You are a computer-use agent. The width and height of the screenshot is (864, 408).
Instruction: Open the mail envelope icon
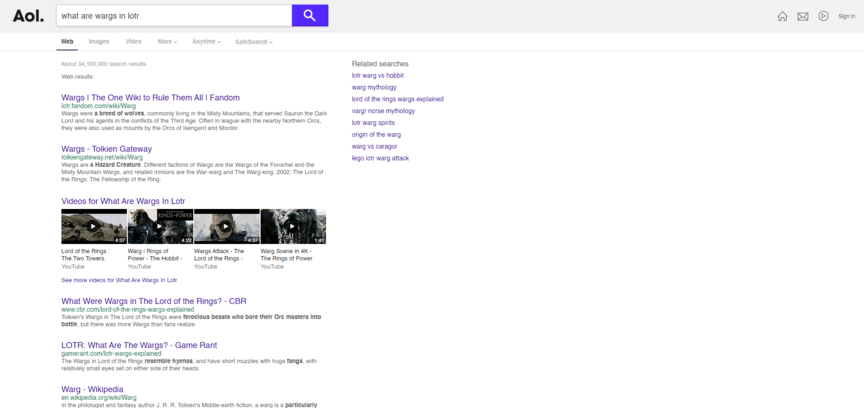[x=803, y=17]
